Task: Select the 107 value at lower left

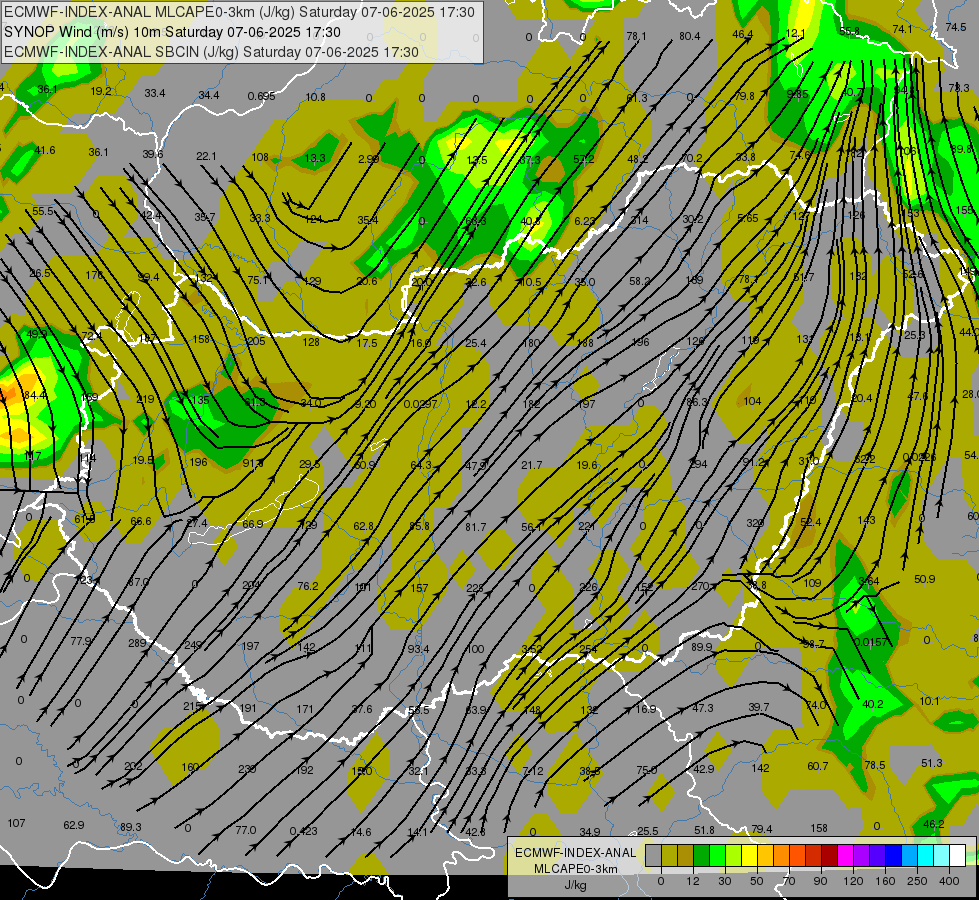Action: 16,823
